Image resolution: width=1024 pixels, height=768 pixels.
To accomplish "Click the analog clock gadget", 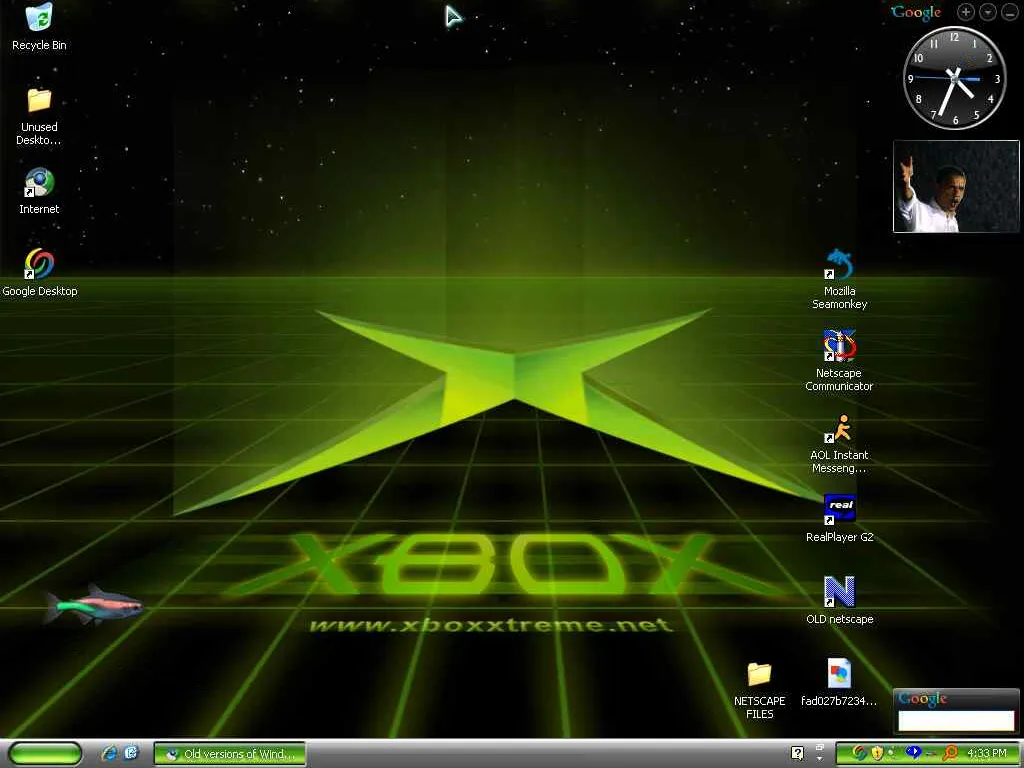I will point(954,78).
